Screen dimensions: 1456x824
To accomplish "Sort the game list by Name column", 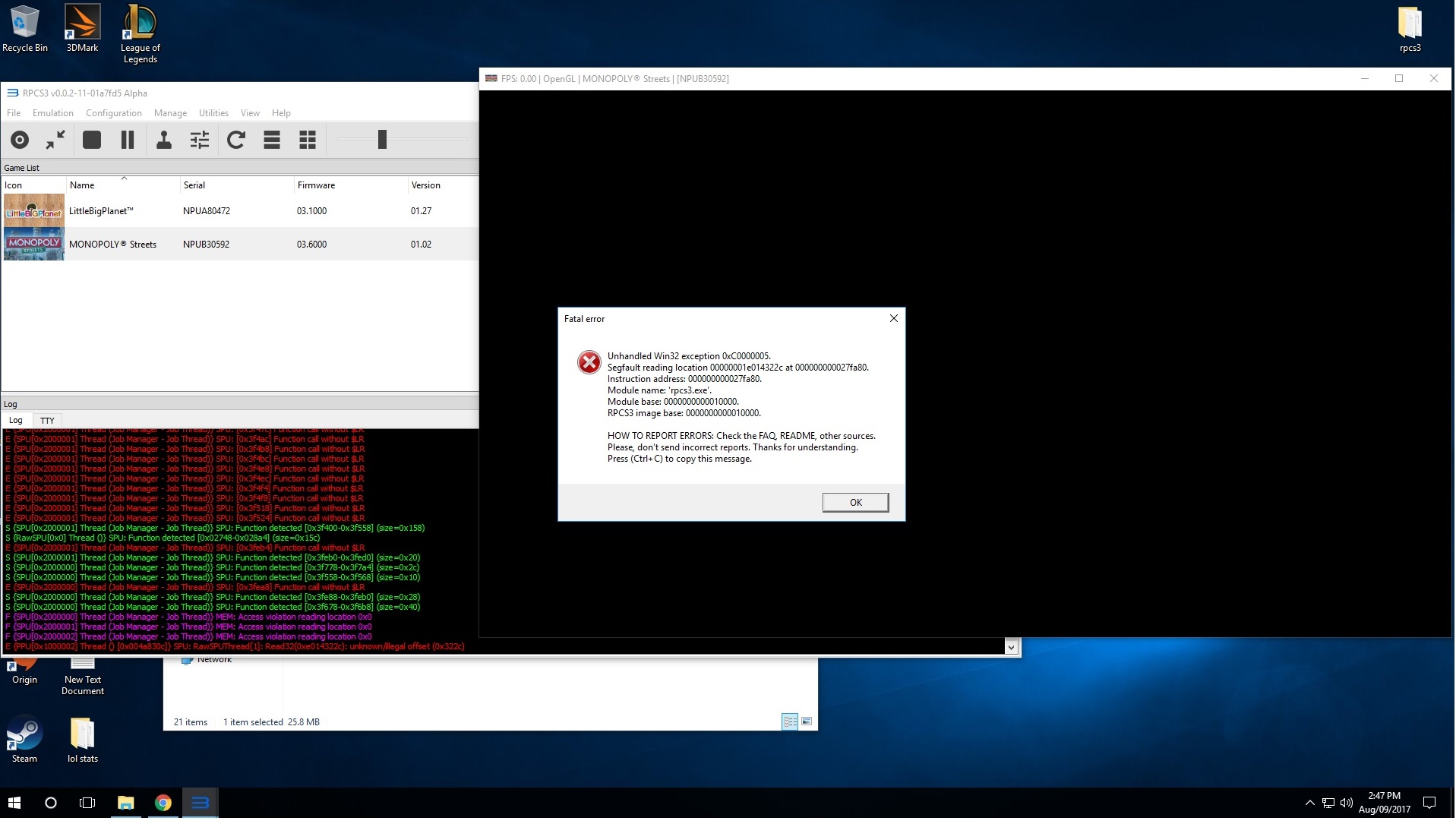I will [83, 185].
